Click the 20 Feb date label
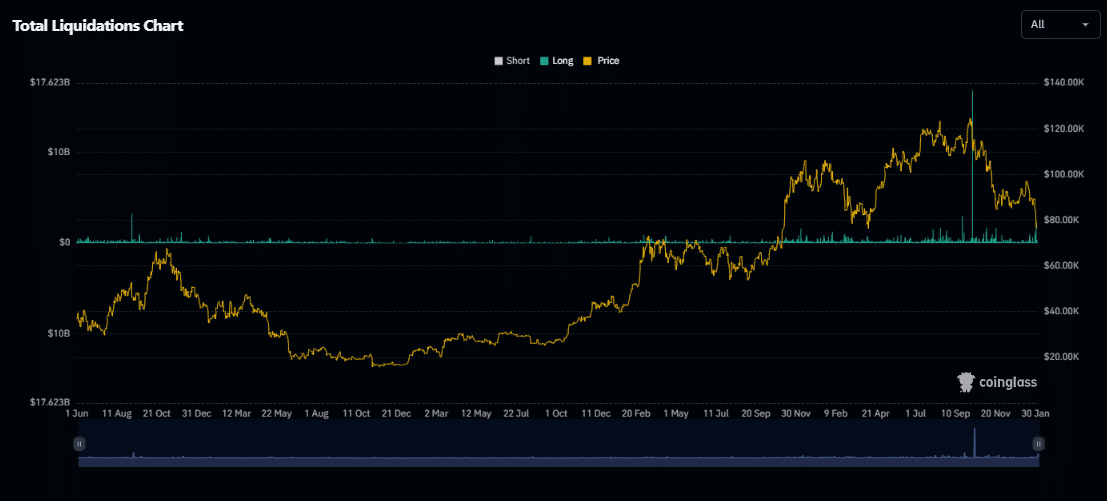The height and width of the screenshot is (501, 1107). click(637, 414)
